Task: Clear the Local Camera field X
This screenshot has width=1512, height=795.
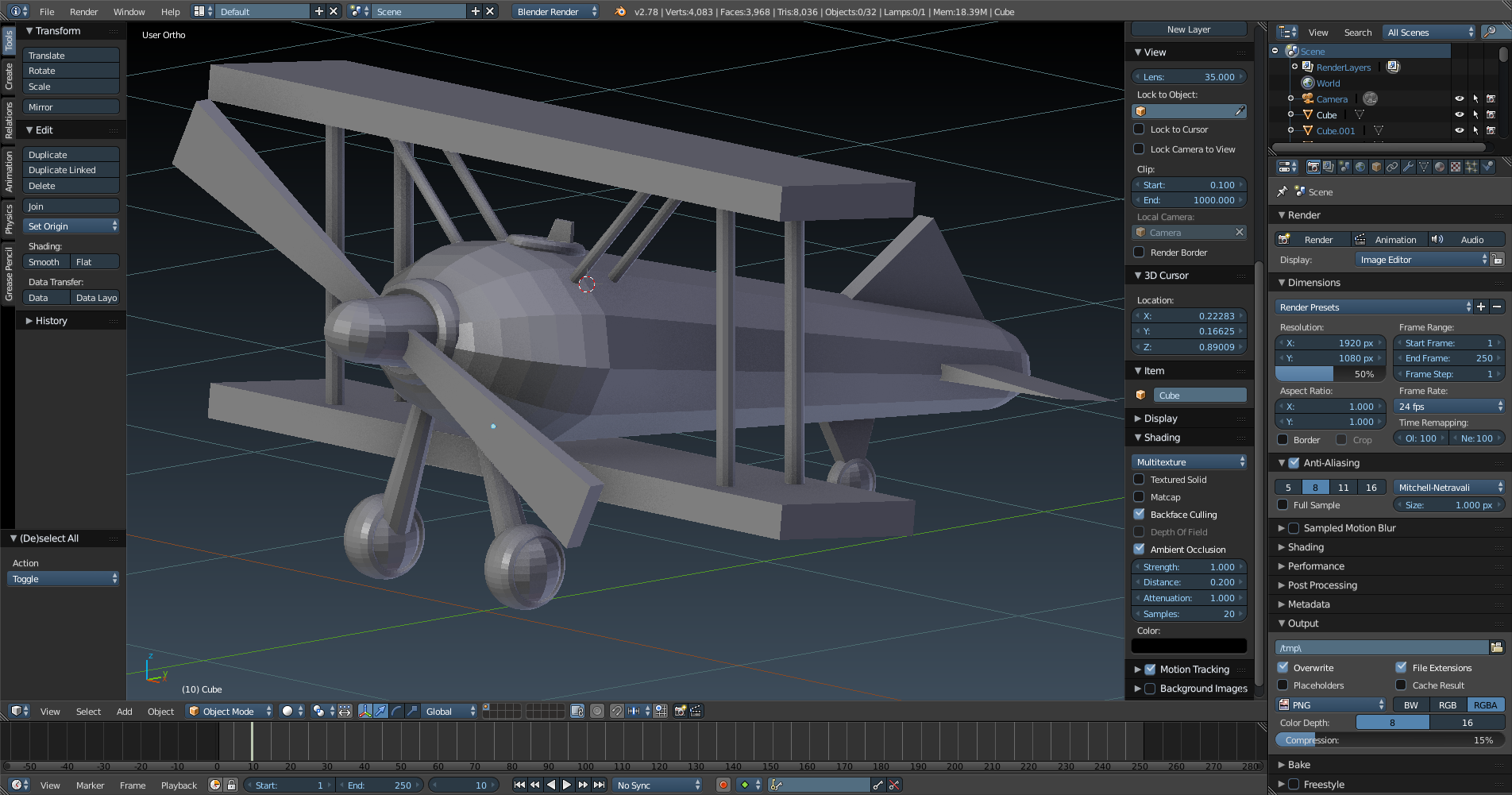Action: [x=1239, y=232]
